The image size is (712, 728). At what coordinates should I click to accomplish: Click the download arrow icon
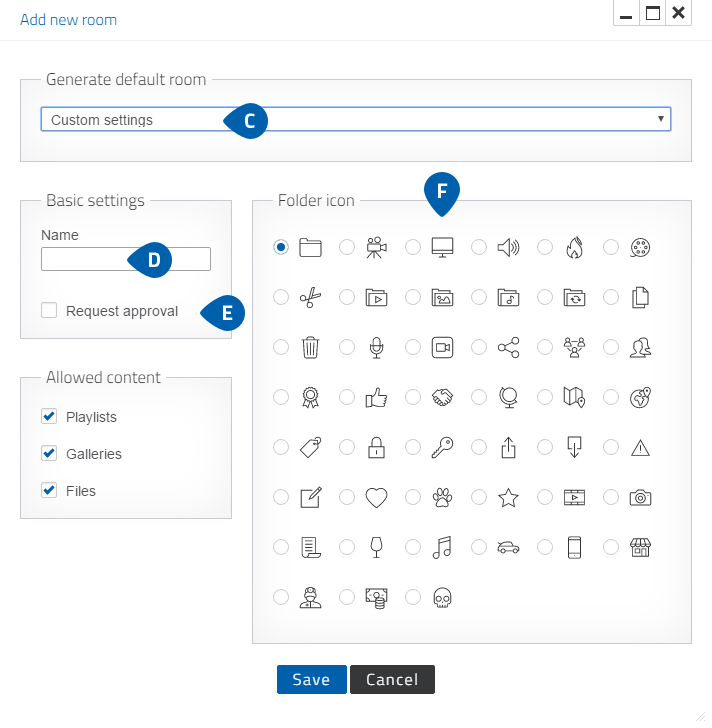click(x=574, y=448)
